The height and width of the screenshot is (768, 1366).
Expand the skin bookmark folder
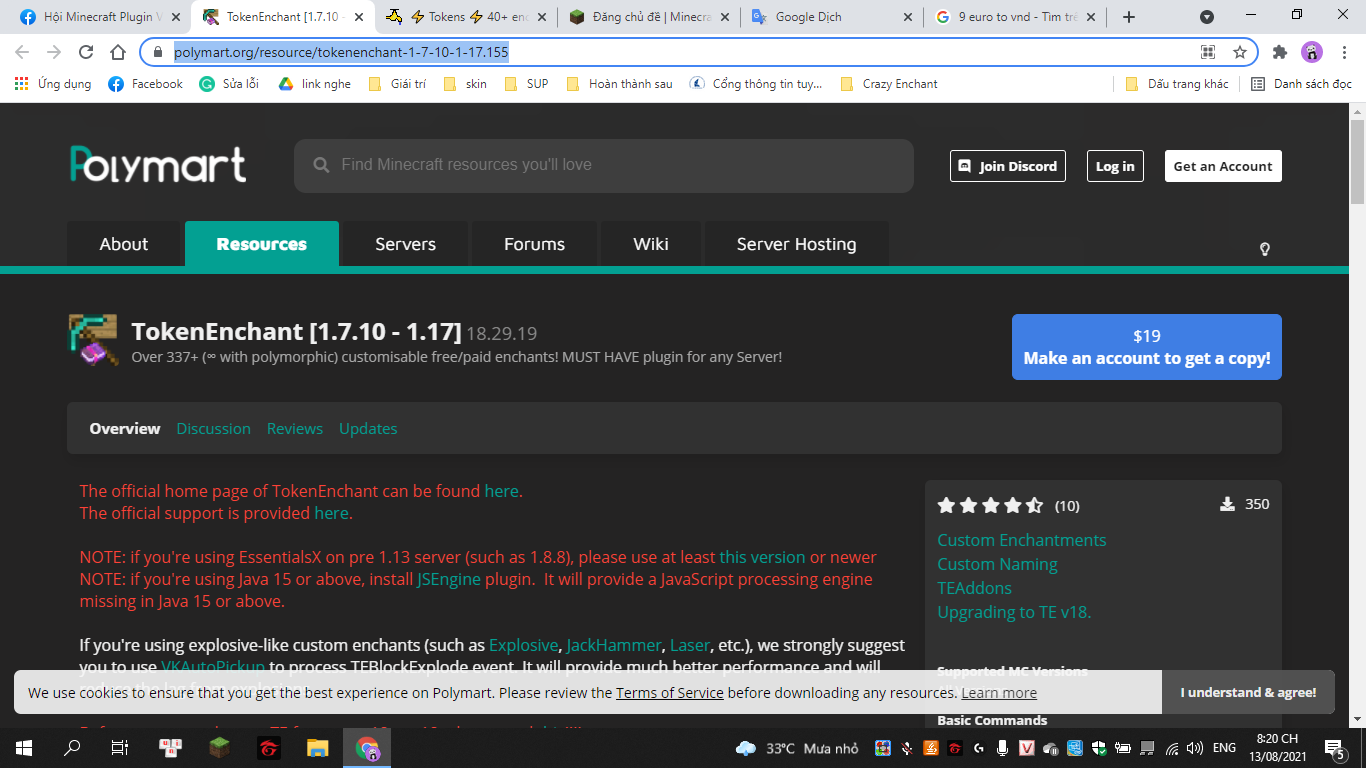pos(465,84)
